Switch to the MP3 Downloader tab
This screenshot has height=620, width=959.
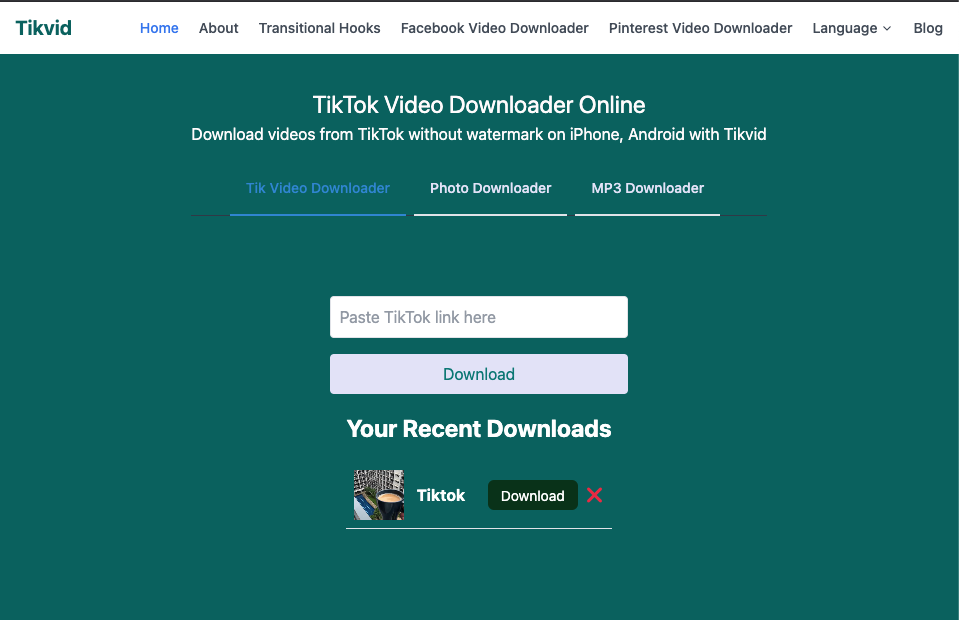647,188
